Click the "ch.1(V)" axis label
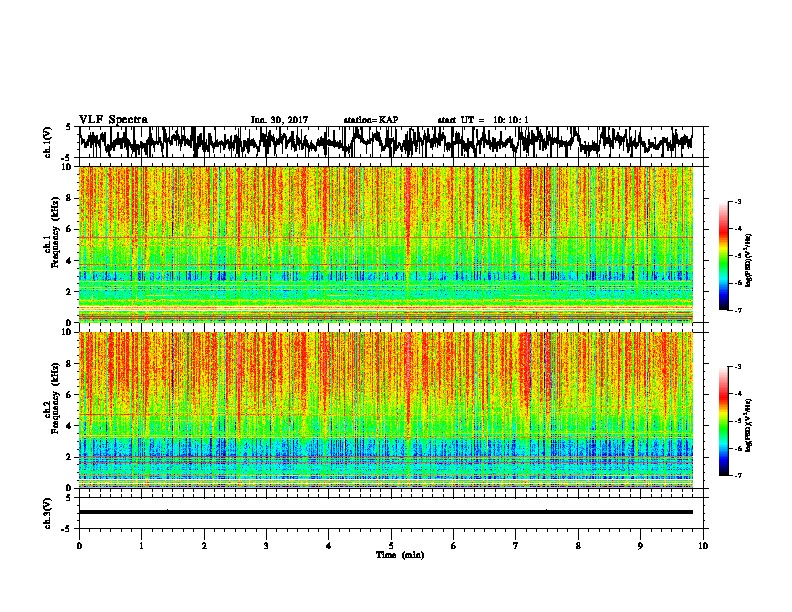The image size is (792, 612). pyautogui.click(x=47, y=142)
